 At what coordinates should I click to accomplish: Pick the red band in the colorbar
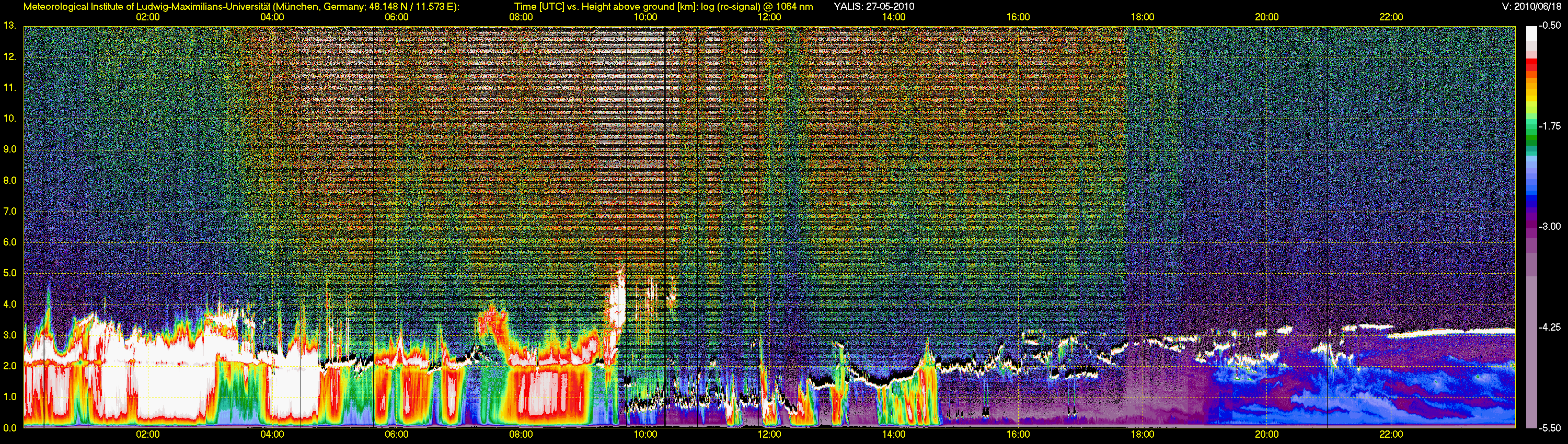[1531, 64]
